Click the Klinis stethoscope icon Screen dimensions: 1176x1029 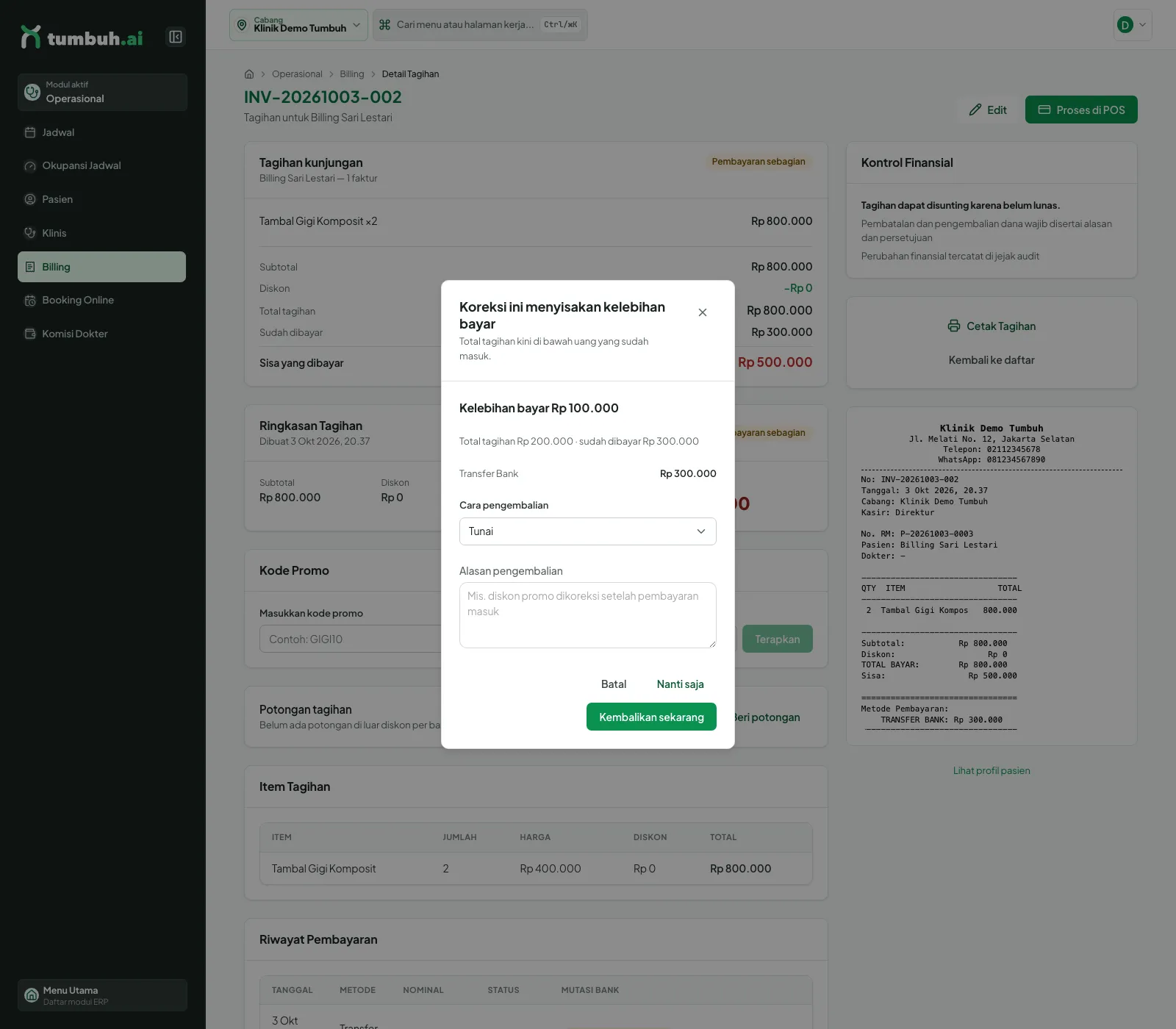click(x=30, y=233)
